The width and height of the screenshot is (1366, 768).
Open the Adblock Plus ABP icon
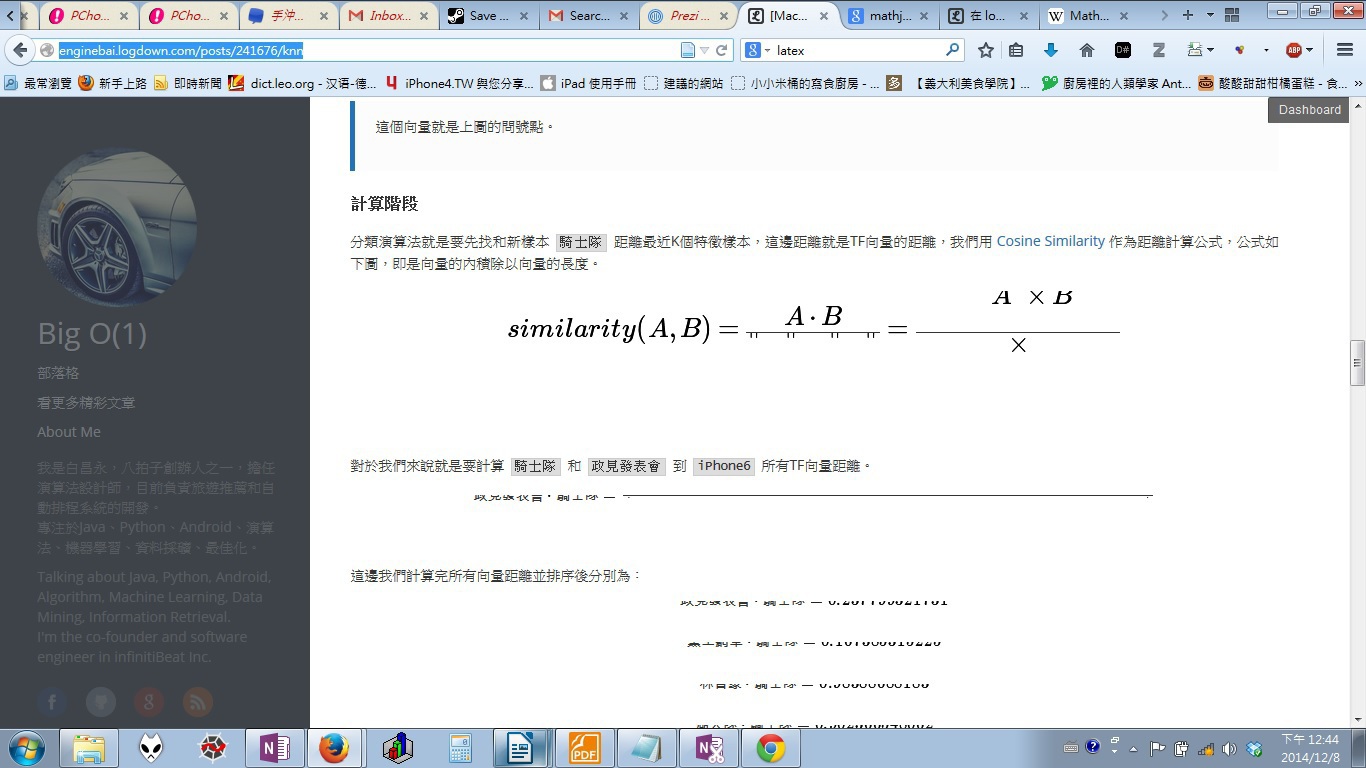tap(1294, 50)
